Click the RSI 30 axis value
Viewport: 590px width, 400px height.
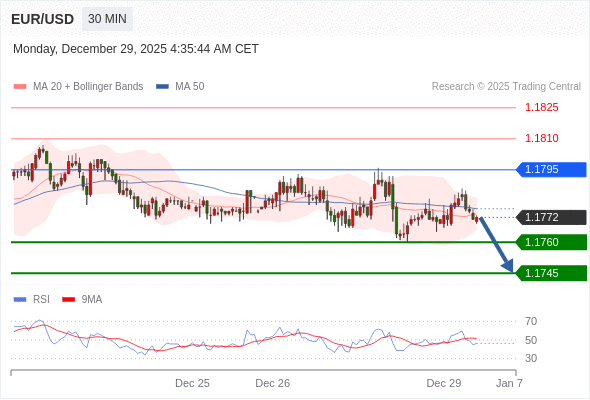[531, 358]
